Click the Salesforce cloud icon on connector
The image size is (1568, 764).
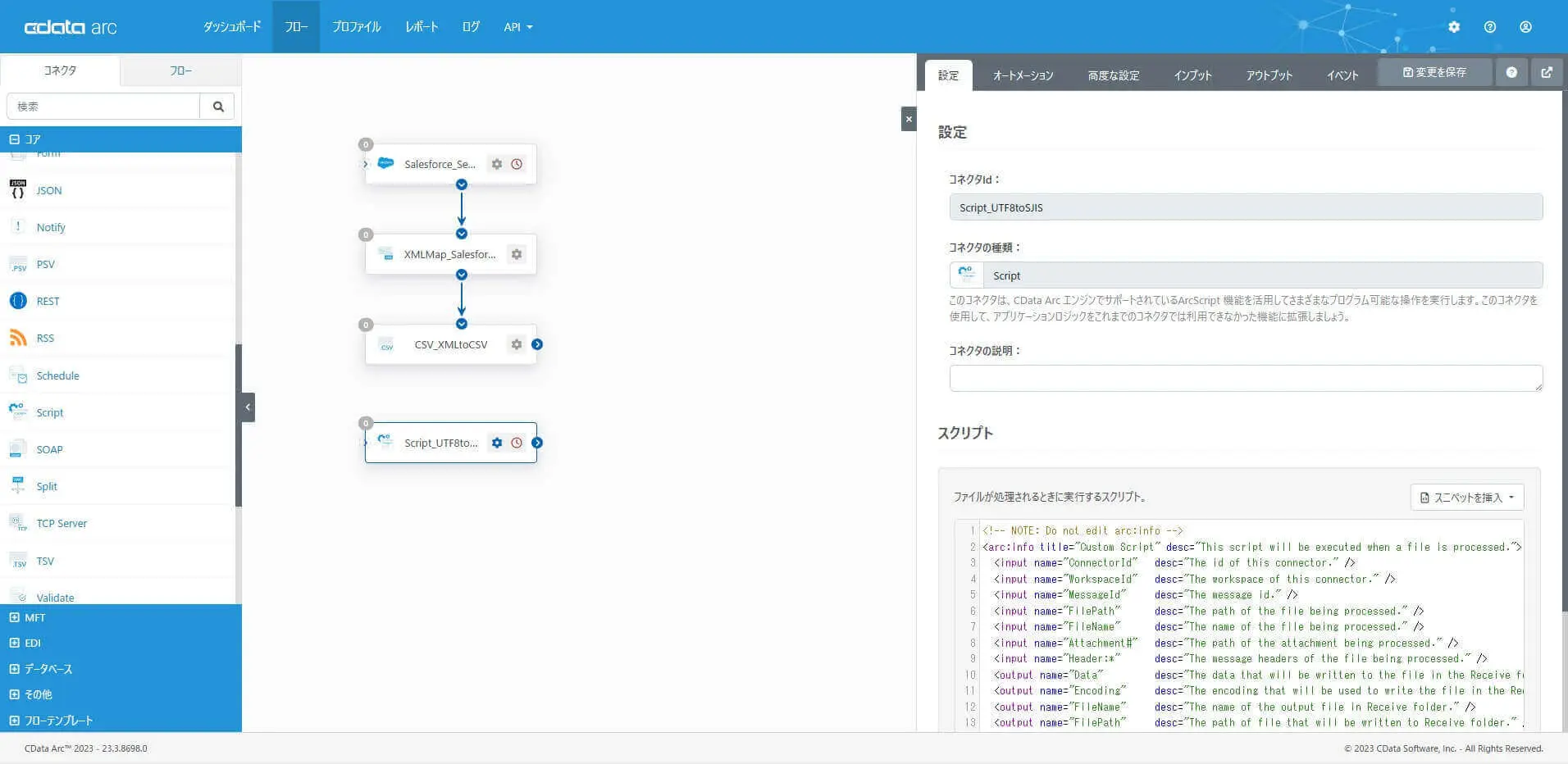click(x=385, y=163)
